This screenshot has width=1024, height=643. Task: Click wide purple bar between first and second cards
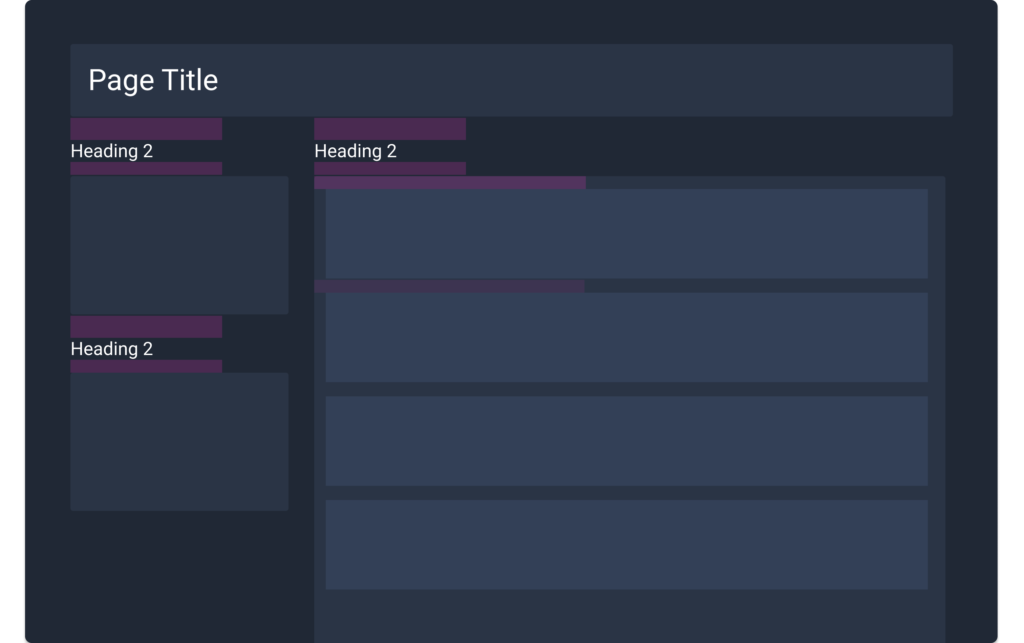point(449,287)
